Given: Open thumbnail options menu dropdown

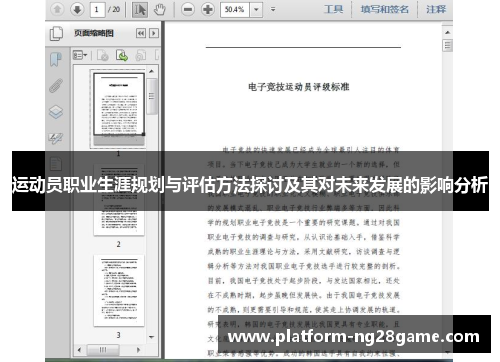Looking at the screenshot, I should click(80, 55).
